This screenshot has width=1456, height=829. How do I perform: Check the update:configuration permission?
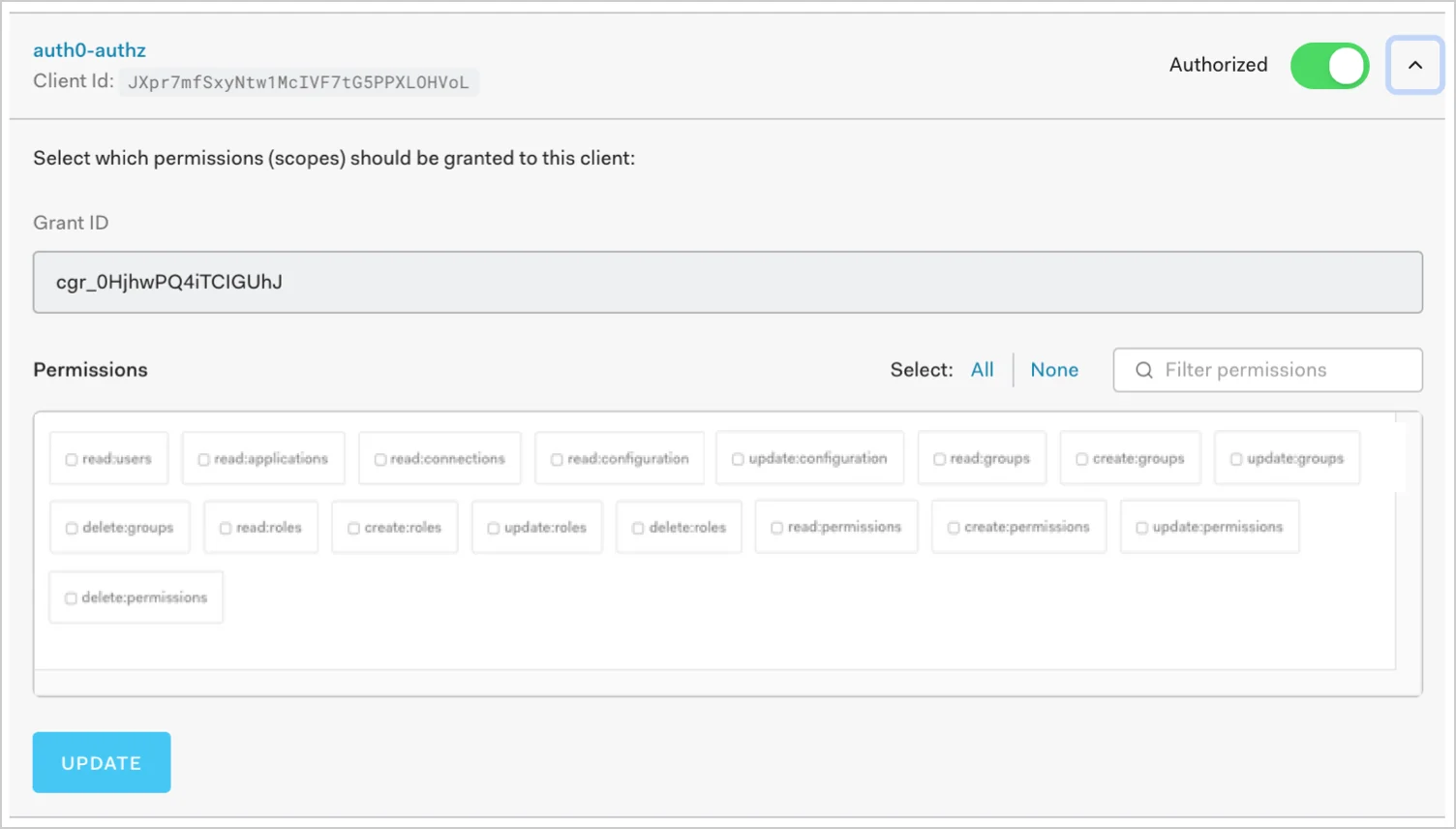738,459
